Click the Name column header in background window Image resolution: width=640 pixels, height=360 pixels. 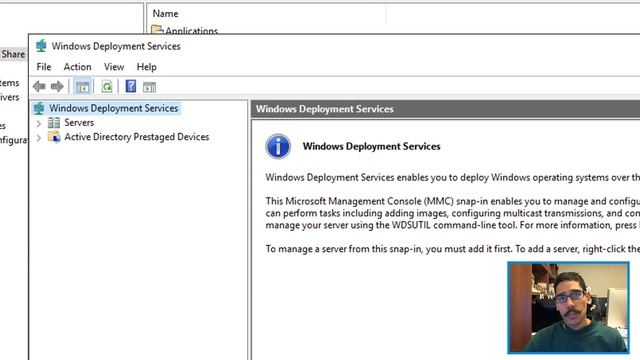click(x=165, y=13)
